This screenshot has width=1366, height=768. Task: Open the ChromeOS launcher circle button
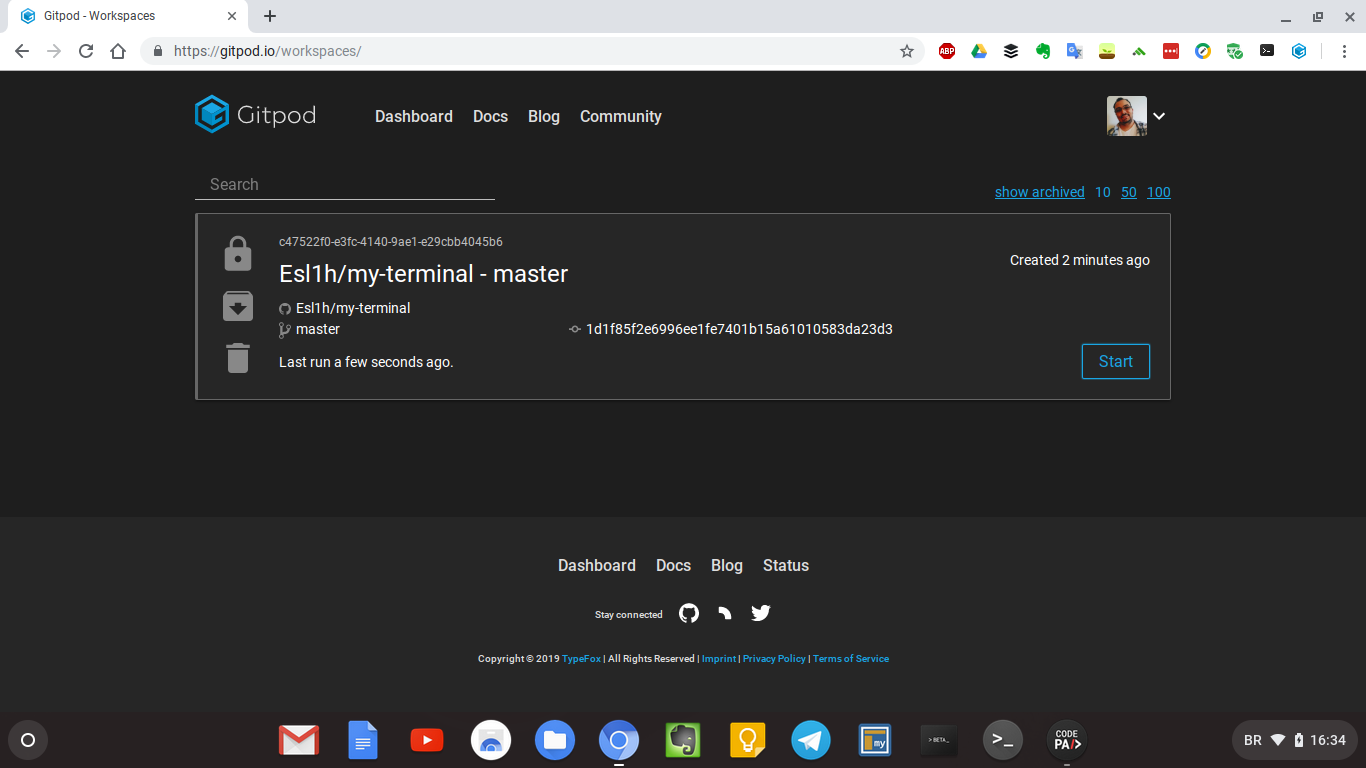tap(28, 741)
